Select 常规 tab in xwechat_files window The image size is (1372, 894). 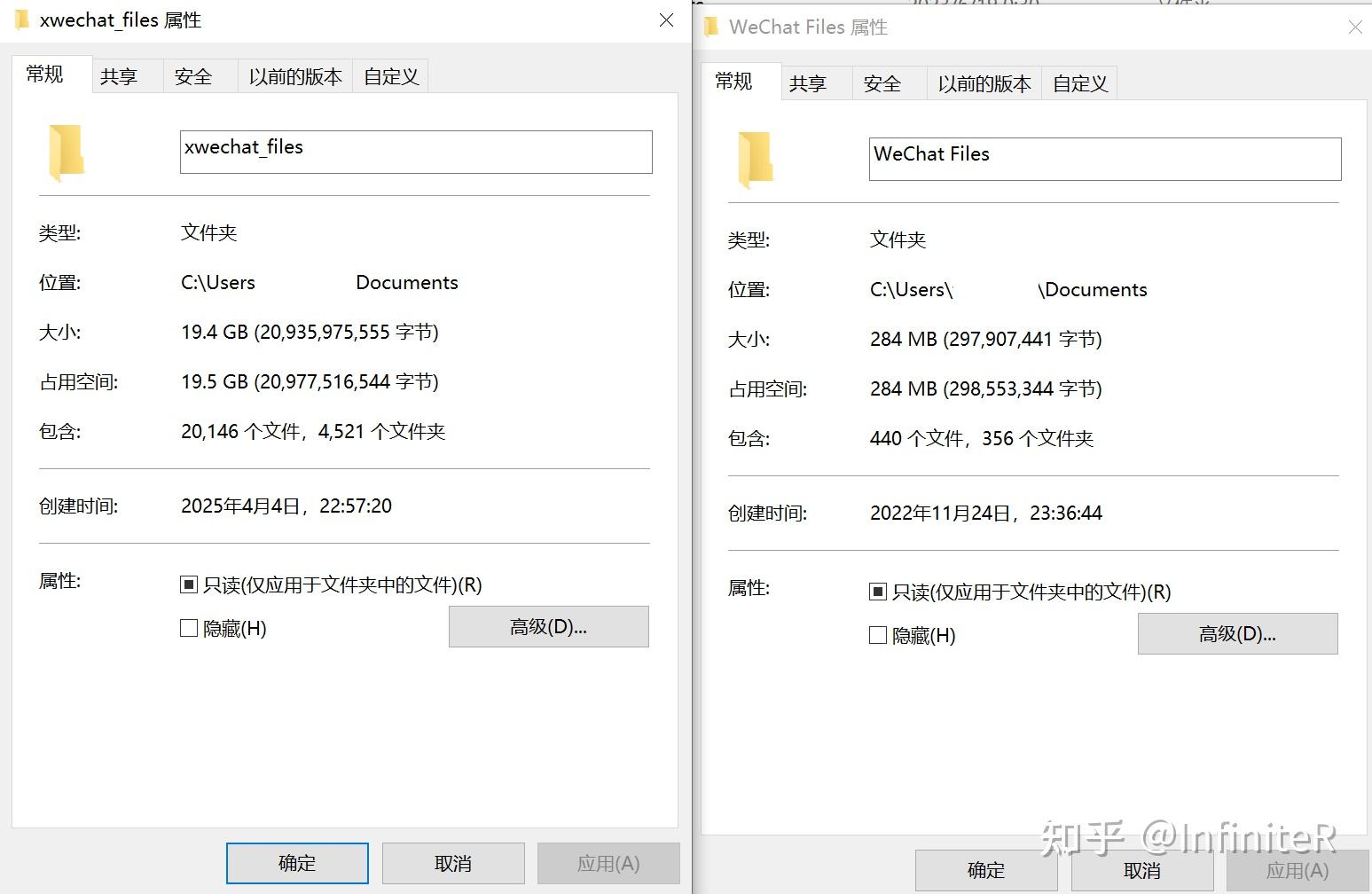(x=51, y=74)
